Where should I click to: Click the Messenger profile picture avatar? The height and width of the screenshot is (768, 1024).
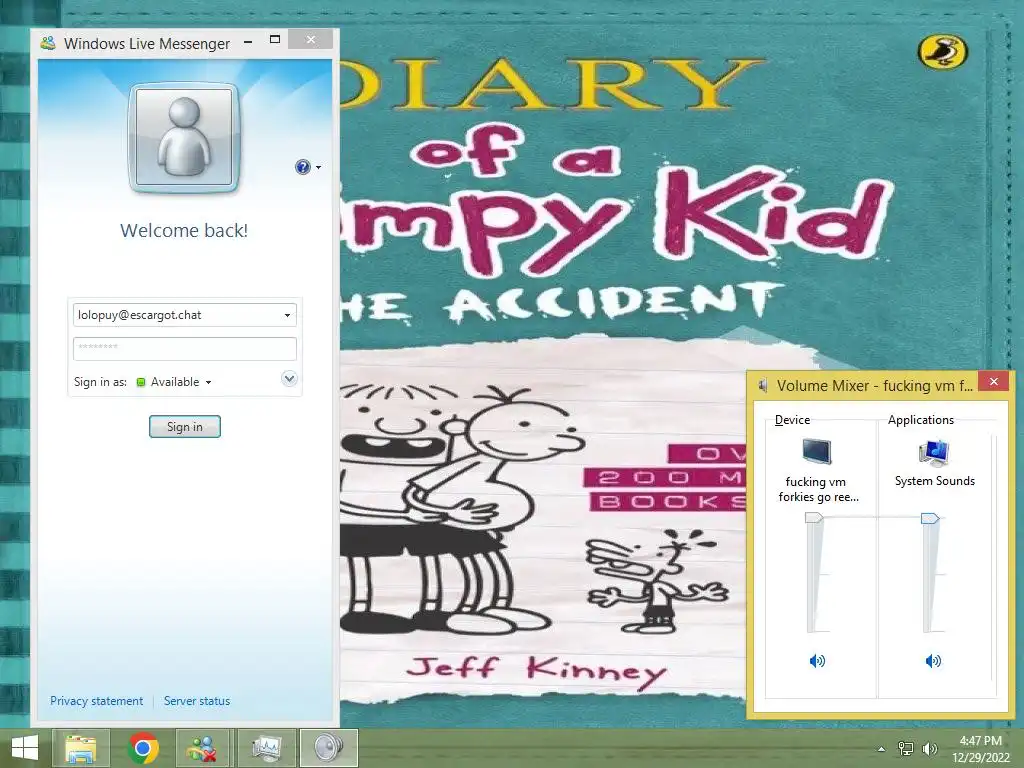184,137
